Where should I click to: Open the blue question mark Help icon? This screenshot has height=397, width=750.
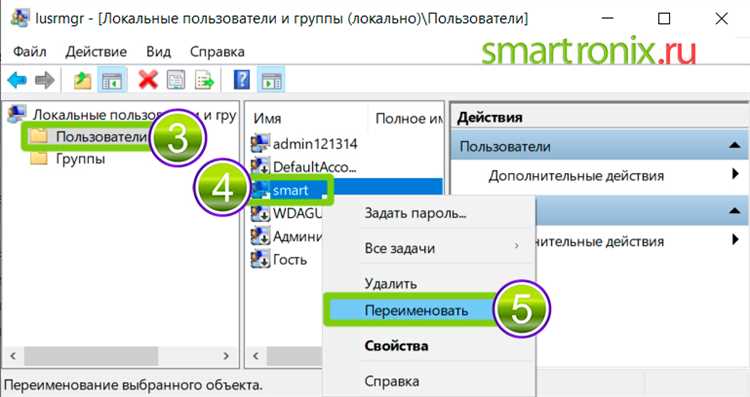coord(242,79)
